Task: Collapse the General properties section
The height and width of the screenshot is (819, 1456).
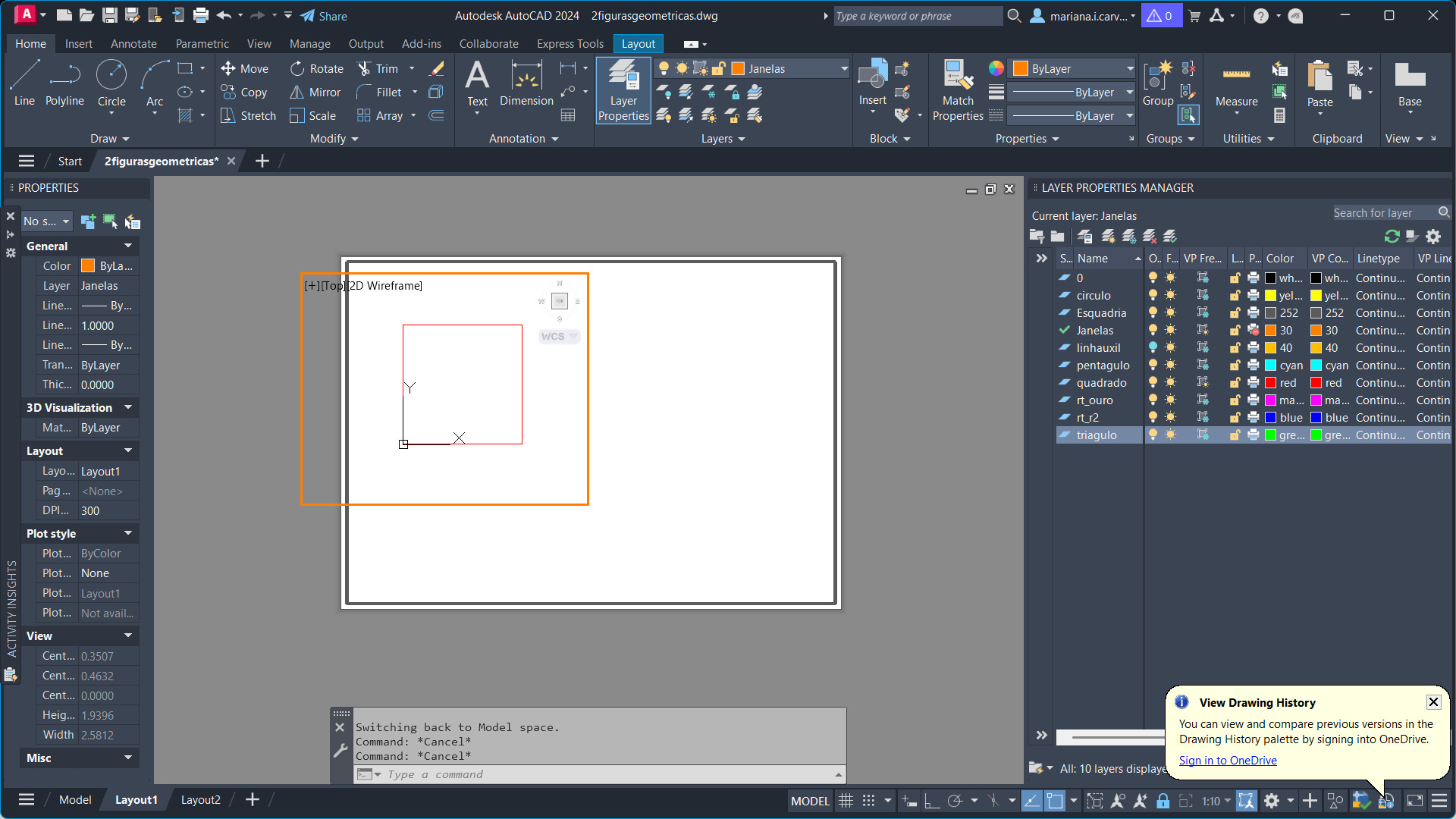Action: (x=128, y=246)
